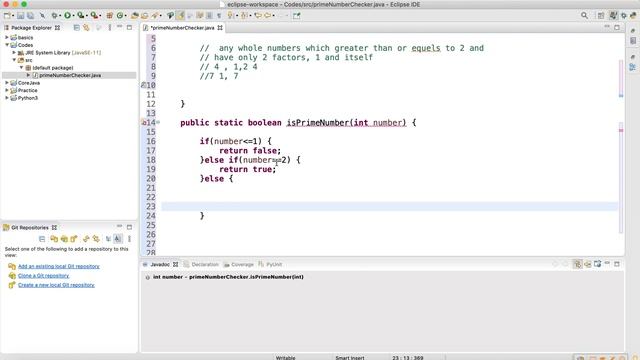The image size is (640, 360).
Task: Click the Search flashlight toolbar icon
Action: (155, 16)
